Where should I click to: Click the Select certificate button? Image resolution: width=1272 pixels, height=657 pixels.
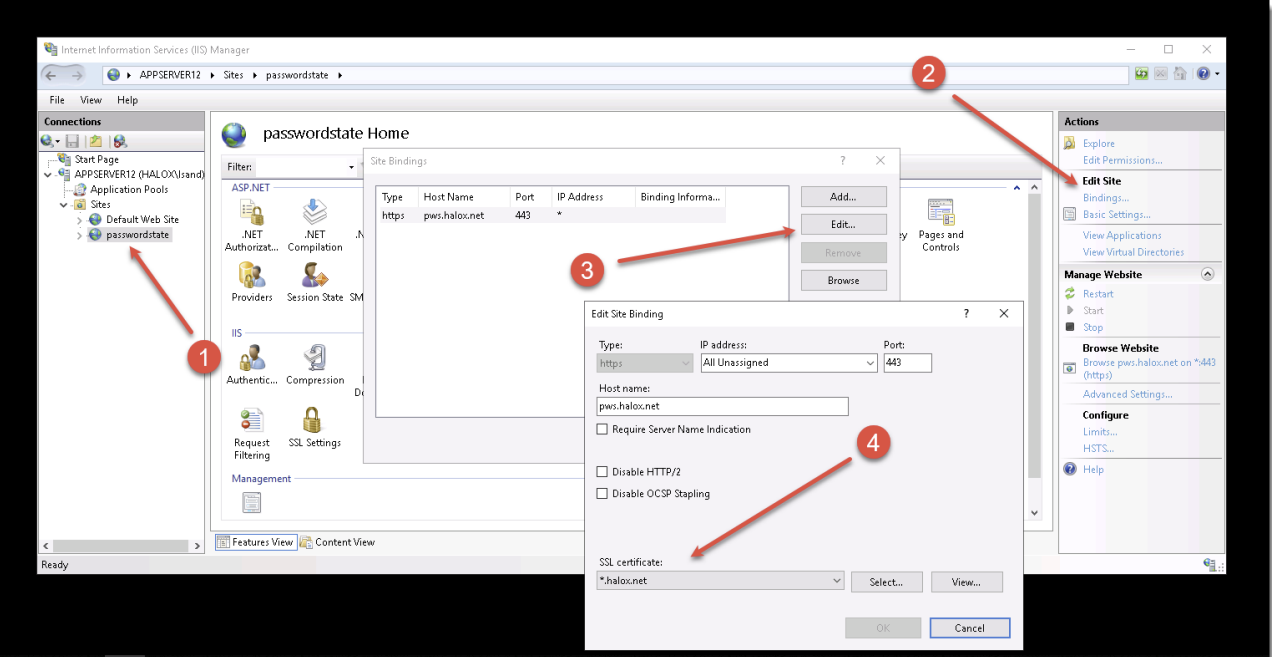tap(886, 581)
